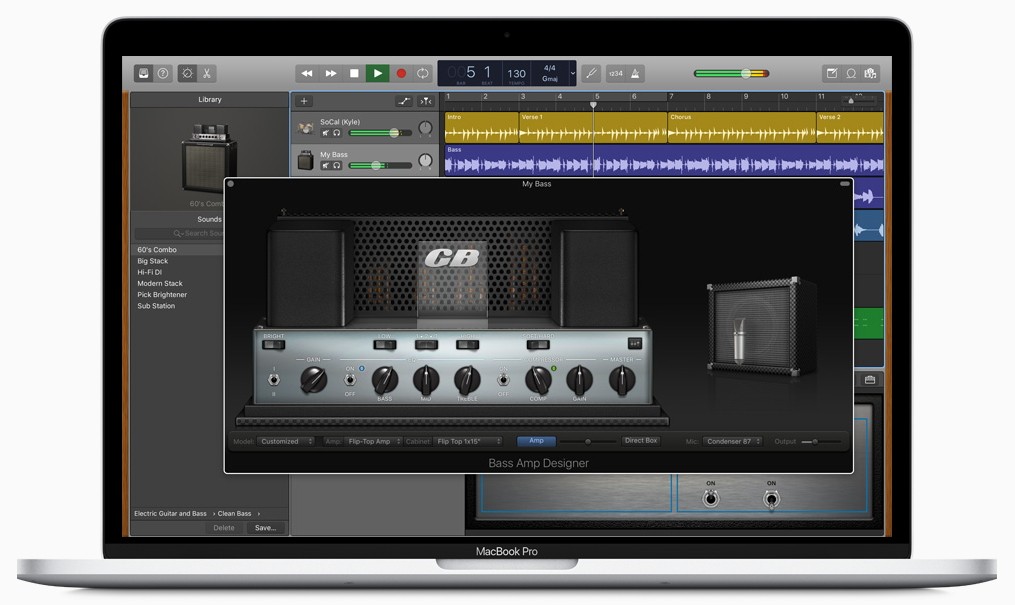Mute the My Bass track

pos(326,166)
